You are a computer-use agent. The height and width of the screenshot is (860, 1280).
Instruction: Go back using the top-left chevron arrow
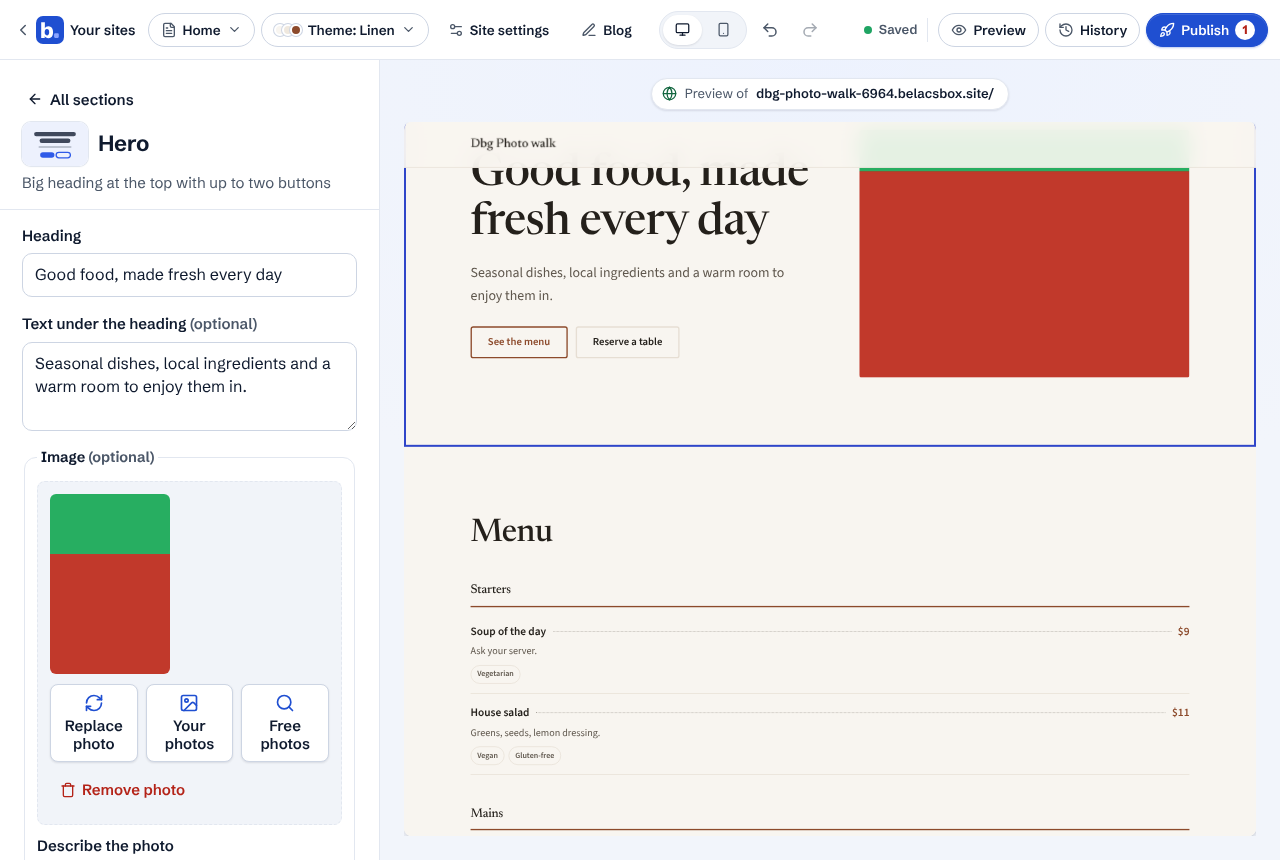[x=23, y=30]
